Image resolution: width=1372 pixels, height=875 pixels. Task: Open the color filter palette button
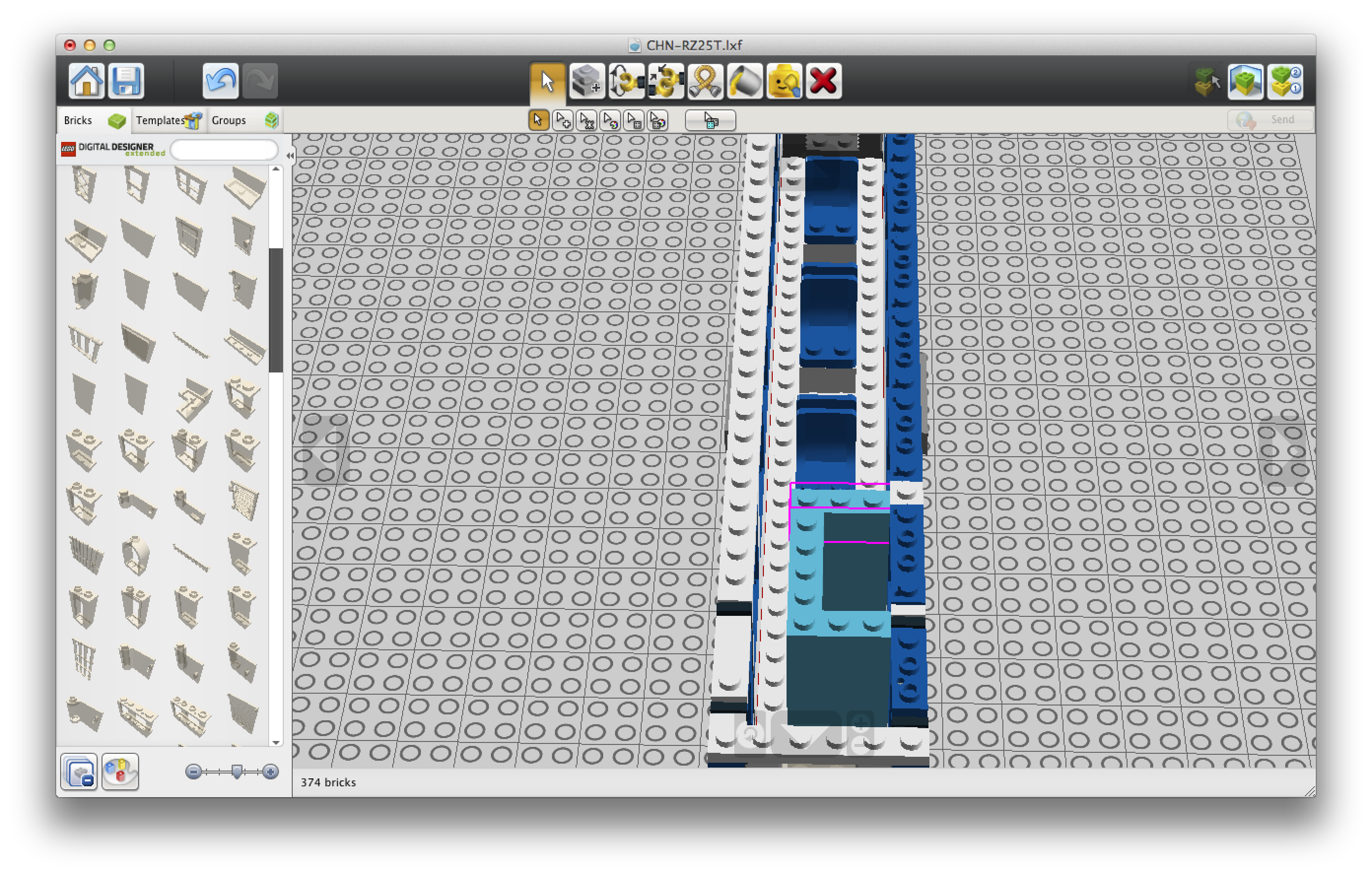click(120, 772)
